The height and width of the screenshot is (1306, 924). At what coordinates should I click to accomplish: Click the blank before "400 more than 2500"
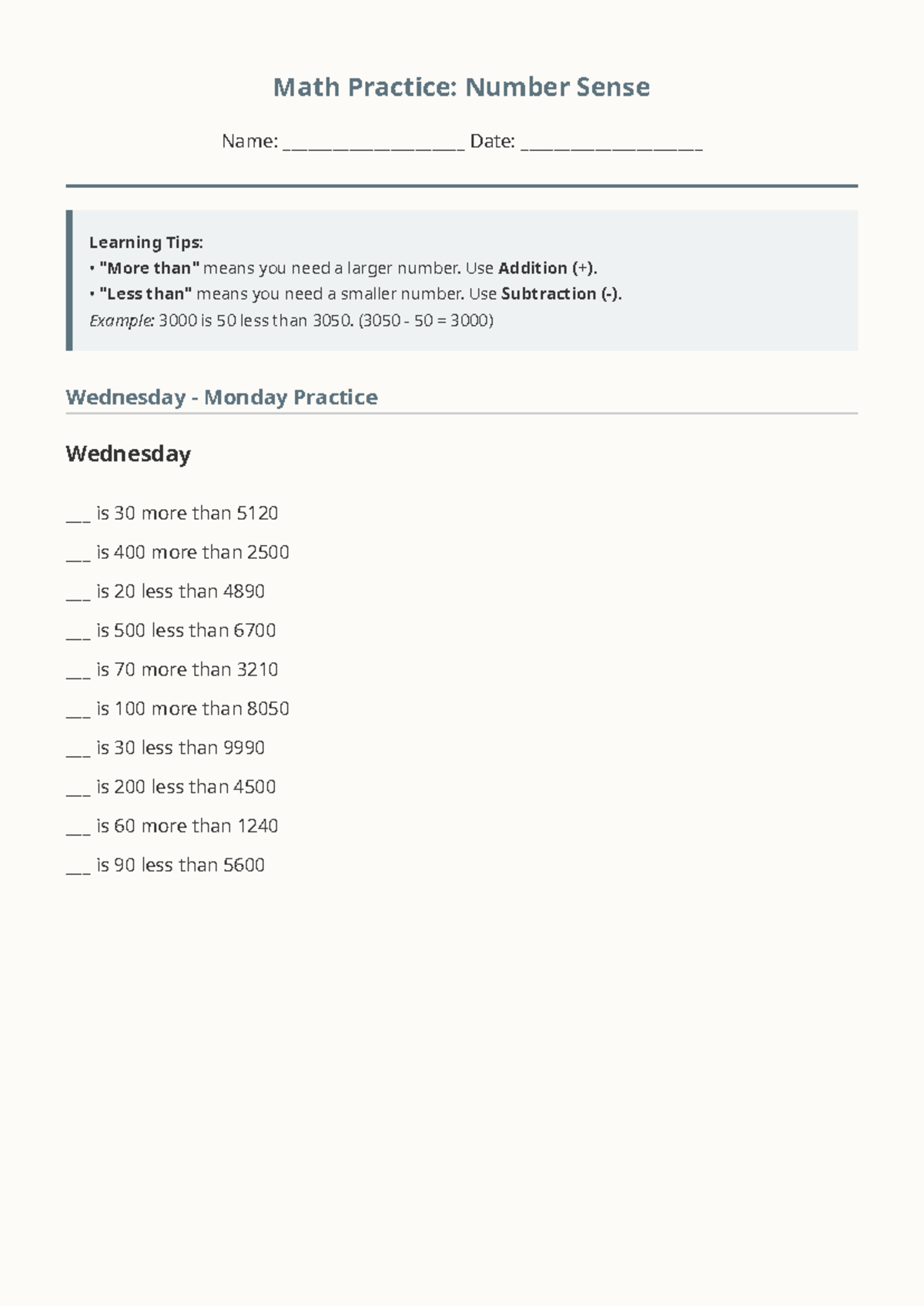(x=79, y=554)
